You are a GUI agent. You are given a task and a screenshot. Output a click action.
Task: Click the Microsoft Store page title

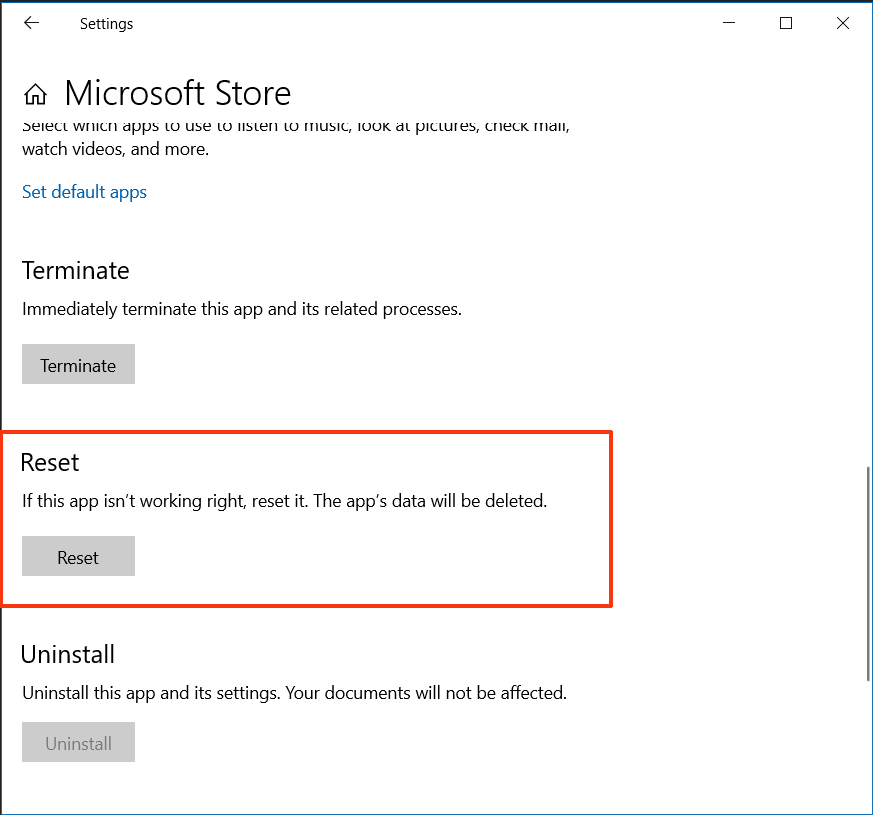(178, 93)
